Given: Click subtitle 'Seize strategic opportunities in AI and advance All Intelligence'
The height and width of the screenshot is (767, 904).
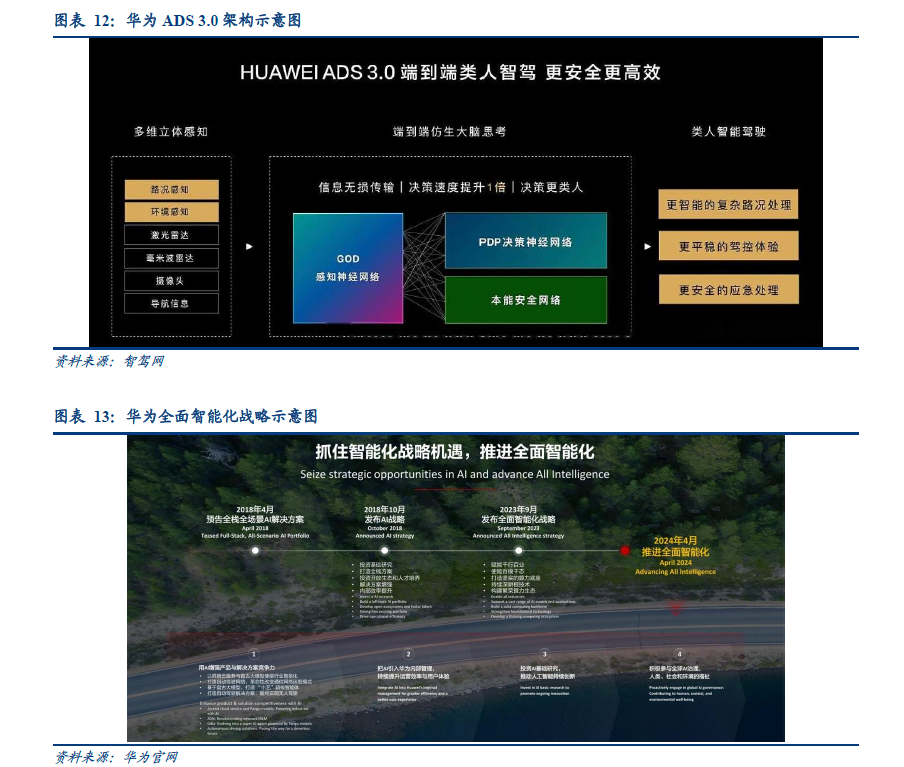Looking at the screenshot, I should click(x=454, y=474).
